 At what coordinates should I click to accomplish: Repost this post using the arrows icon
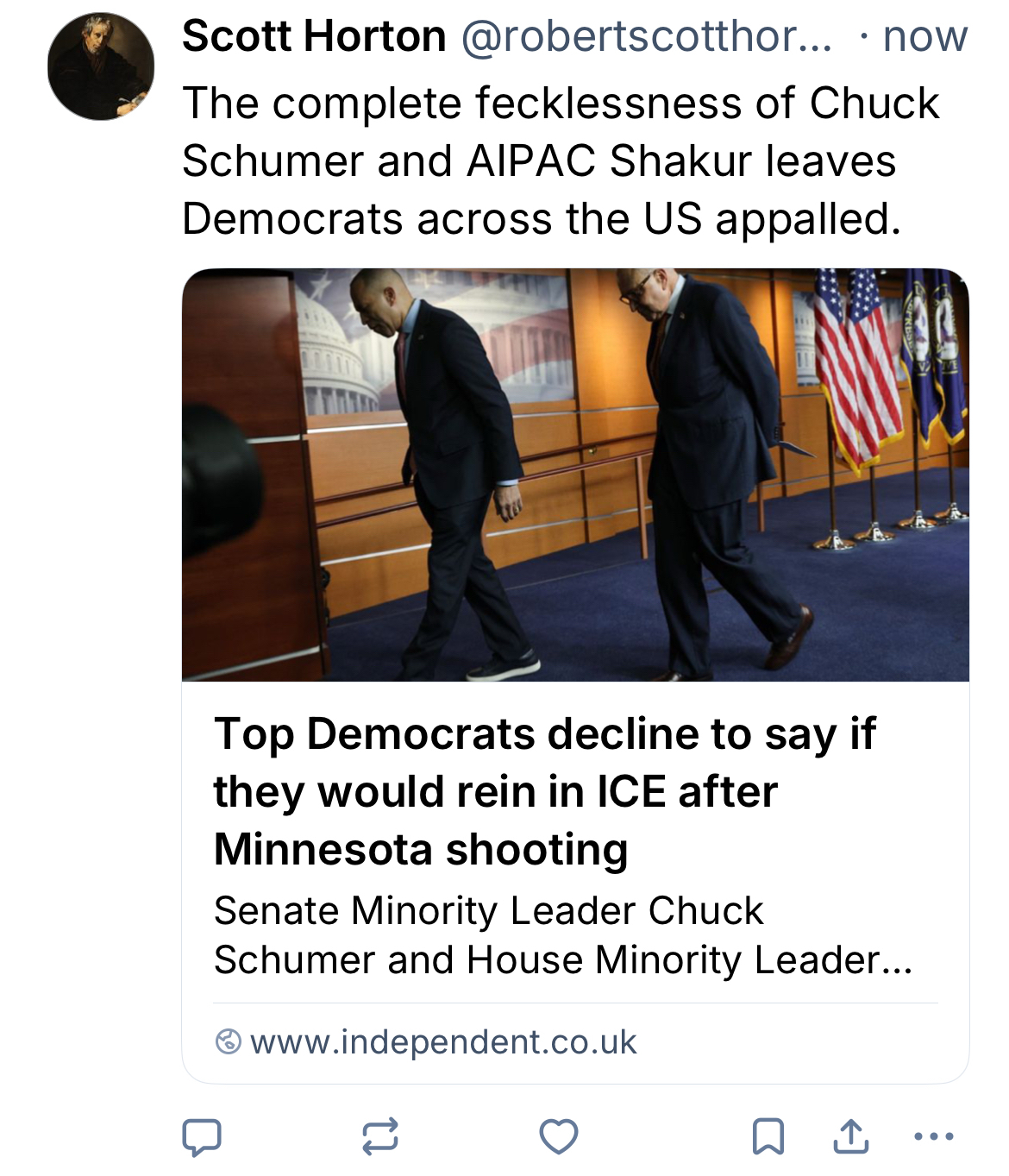379,1136
